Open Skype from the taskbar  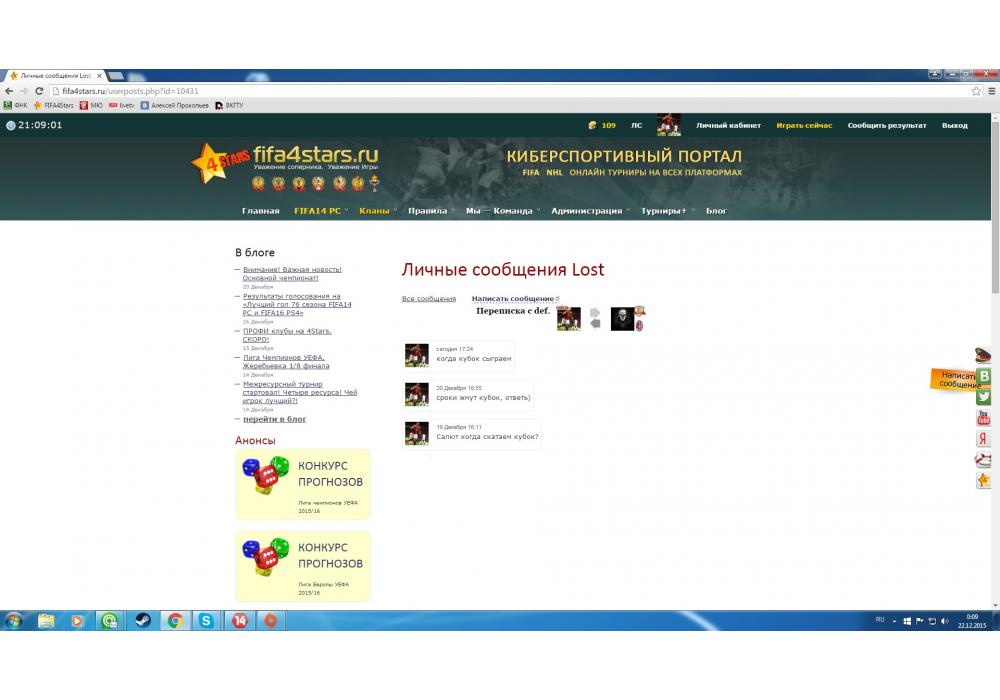tap(206, 620)
